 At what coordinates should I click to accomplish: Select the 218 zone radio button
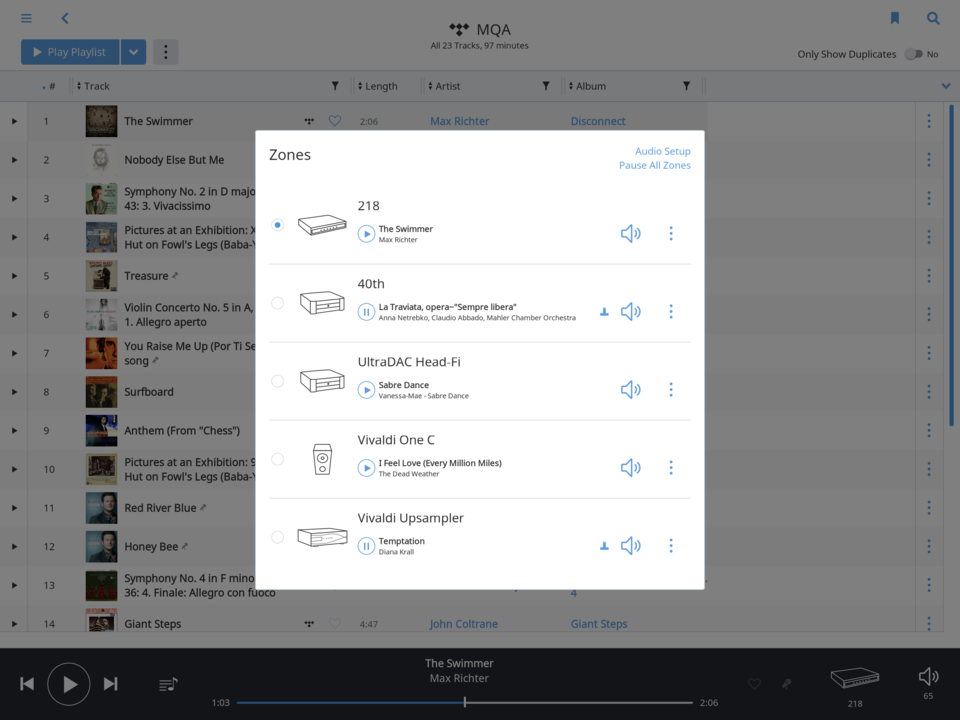[x=277, y=225]
